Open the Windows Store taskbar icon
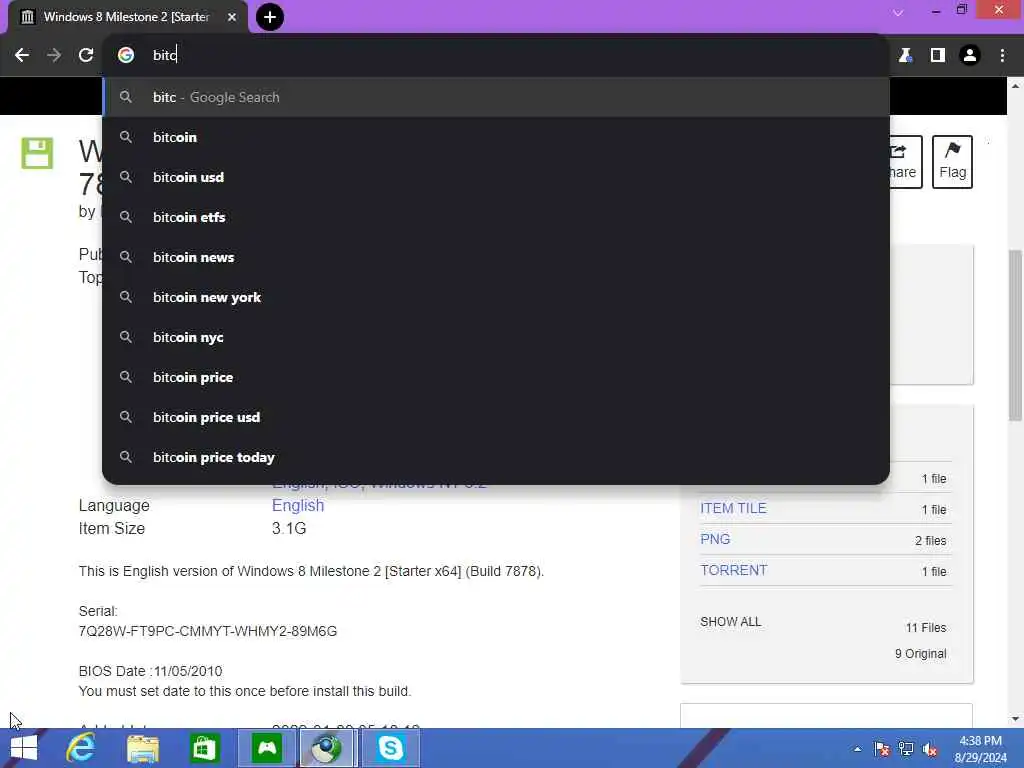 (x=204, y=748)
